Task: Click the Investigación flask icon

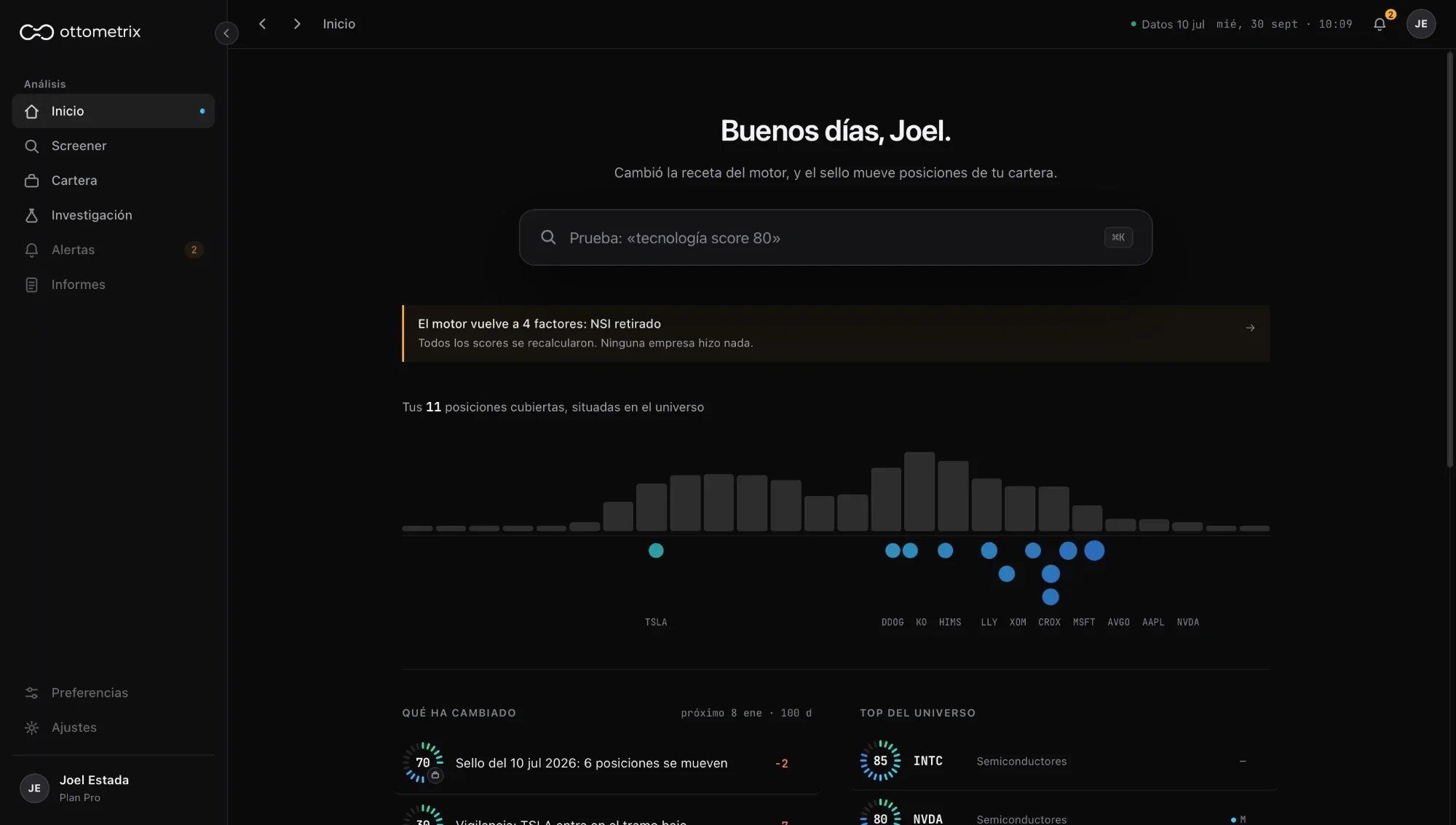Action: (x=31, y=216)
